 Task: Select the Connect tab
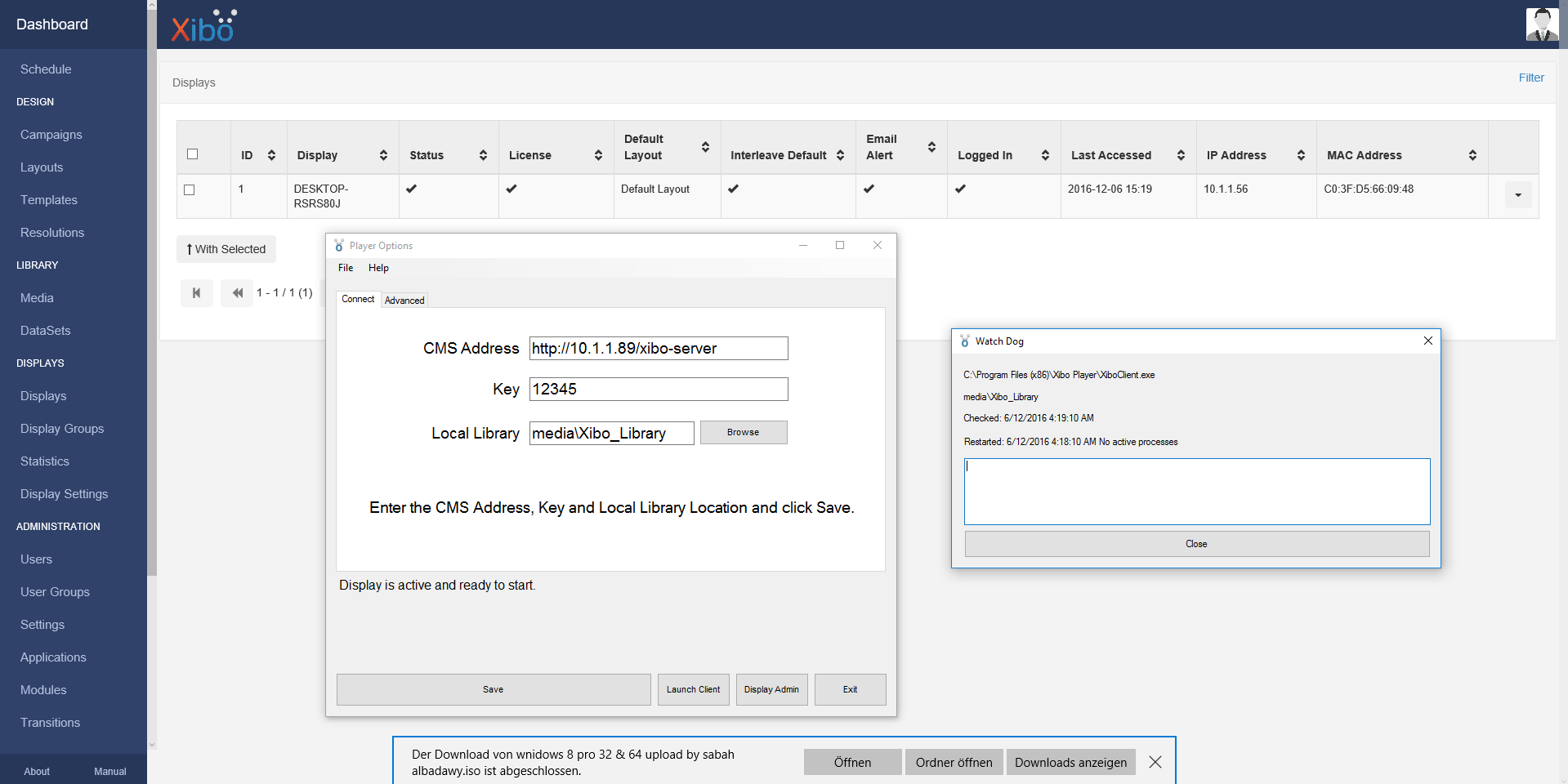358,299
